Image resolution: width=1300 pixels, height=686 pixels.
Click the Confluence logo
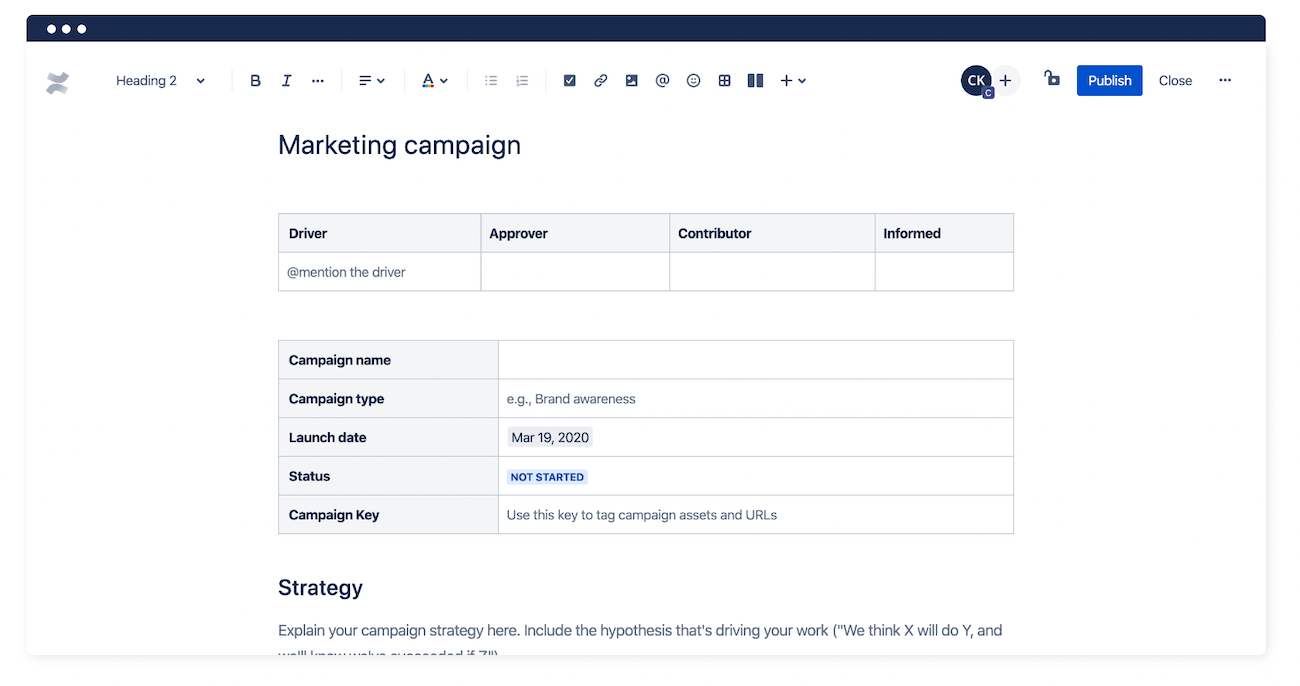pos(57,80)
